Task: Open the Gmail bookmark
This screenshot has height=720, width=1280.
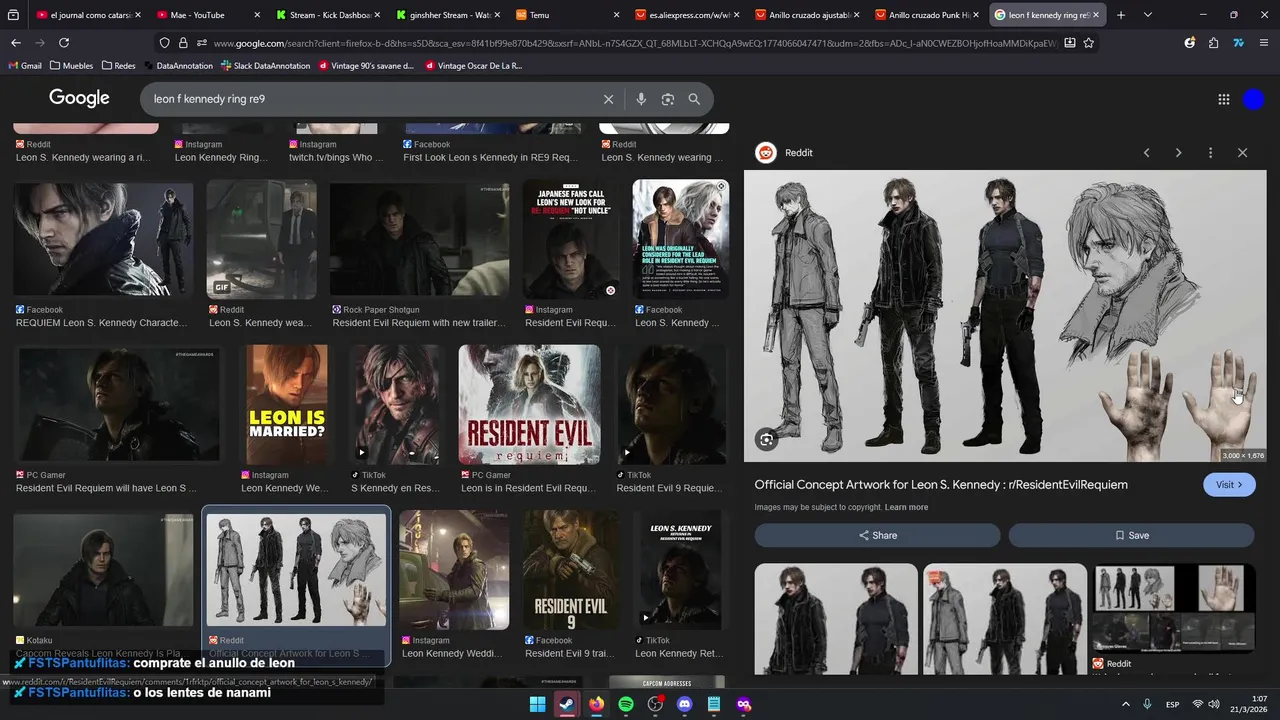Action: (x=25, y=66)
